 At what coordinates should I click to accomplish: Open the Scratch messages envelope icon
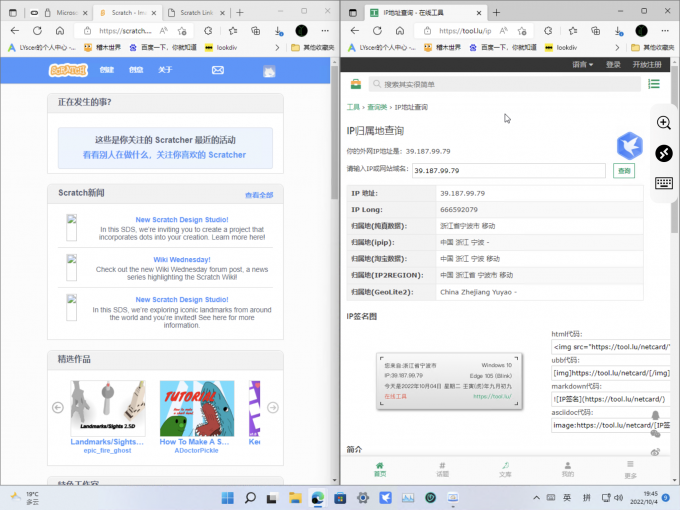tap(218, 70)
